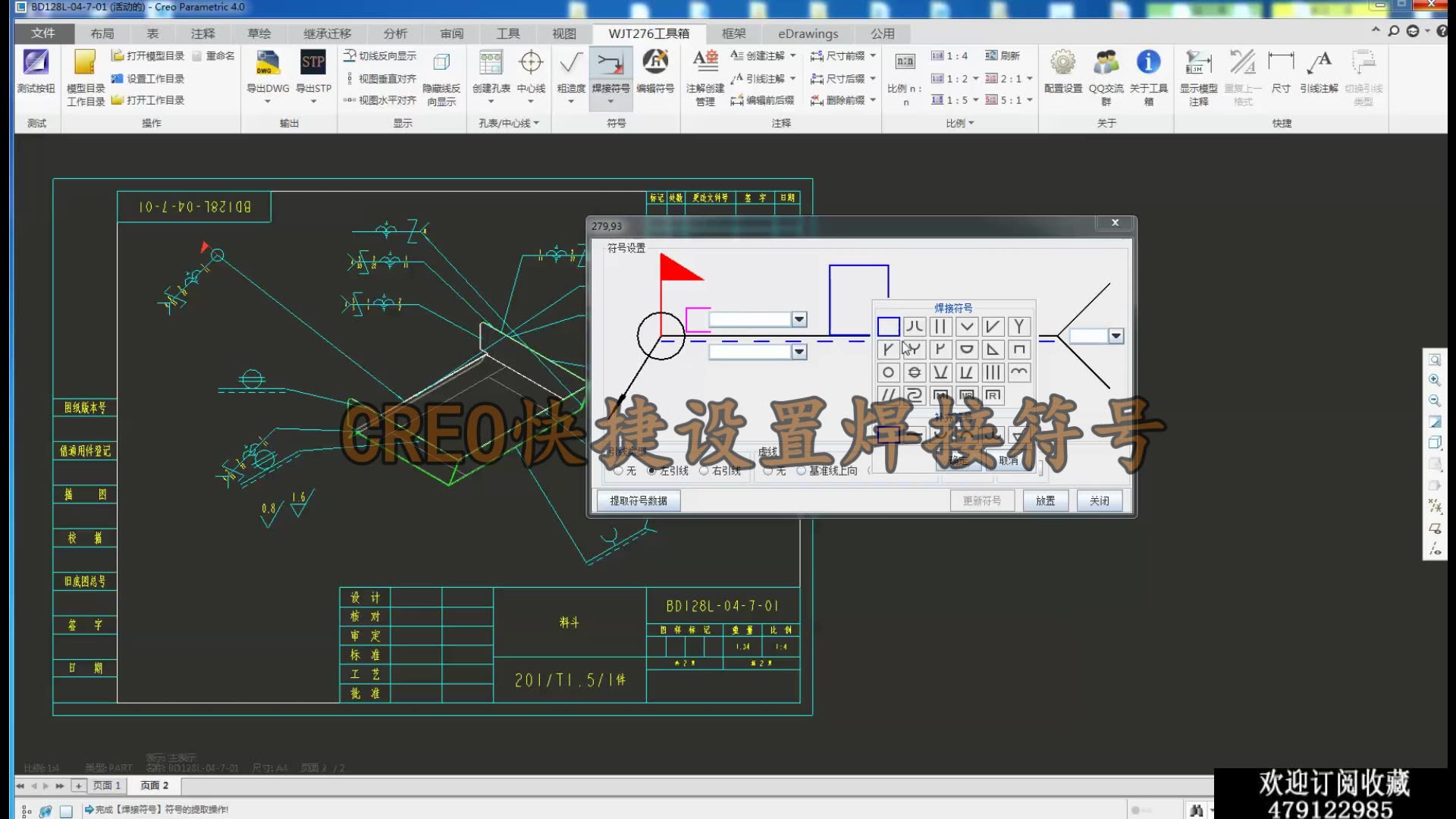This screenshot has height=819, width=1456.
Task: Open the 注释 ribbon tab
Action: (201, 33)
